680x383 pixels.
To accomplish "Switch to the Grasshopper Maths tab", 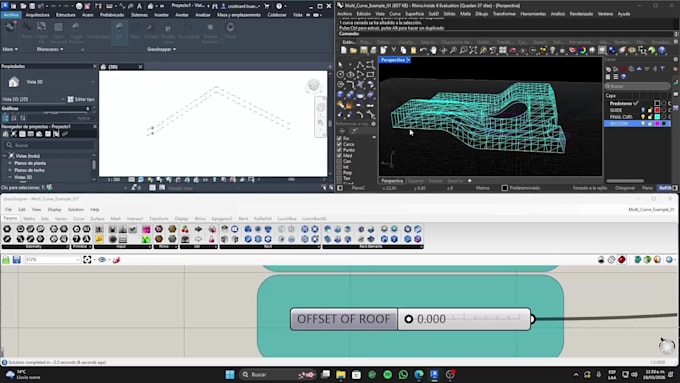I will click(29, 219).
